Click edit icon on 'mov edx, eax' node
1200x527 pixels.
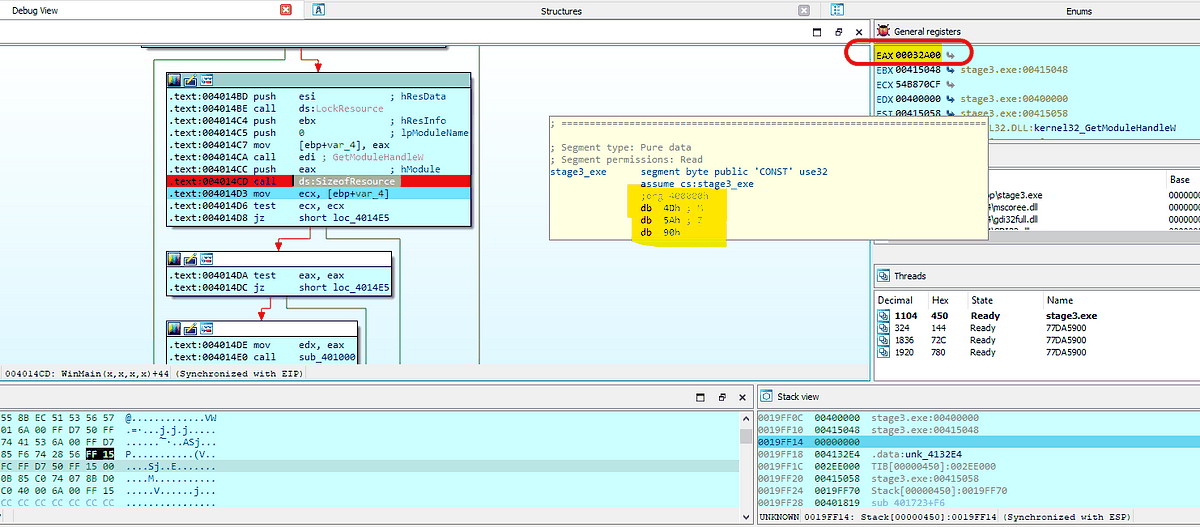(190, 327)
